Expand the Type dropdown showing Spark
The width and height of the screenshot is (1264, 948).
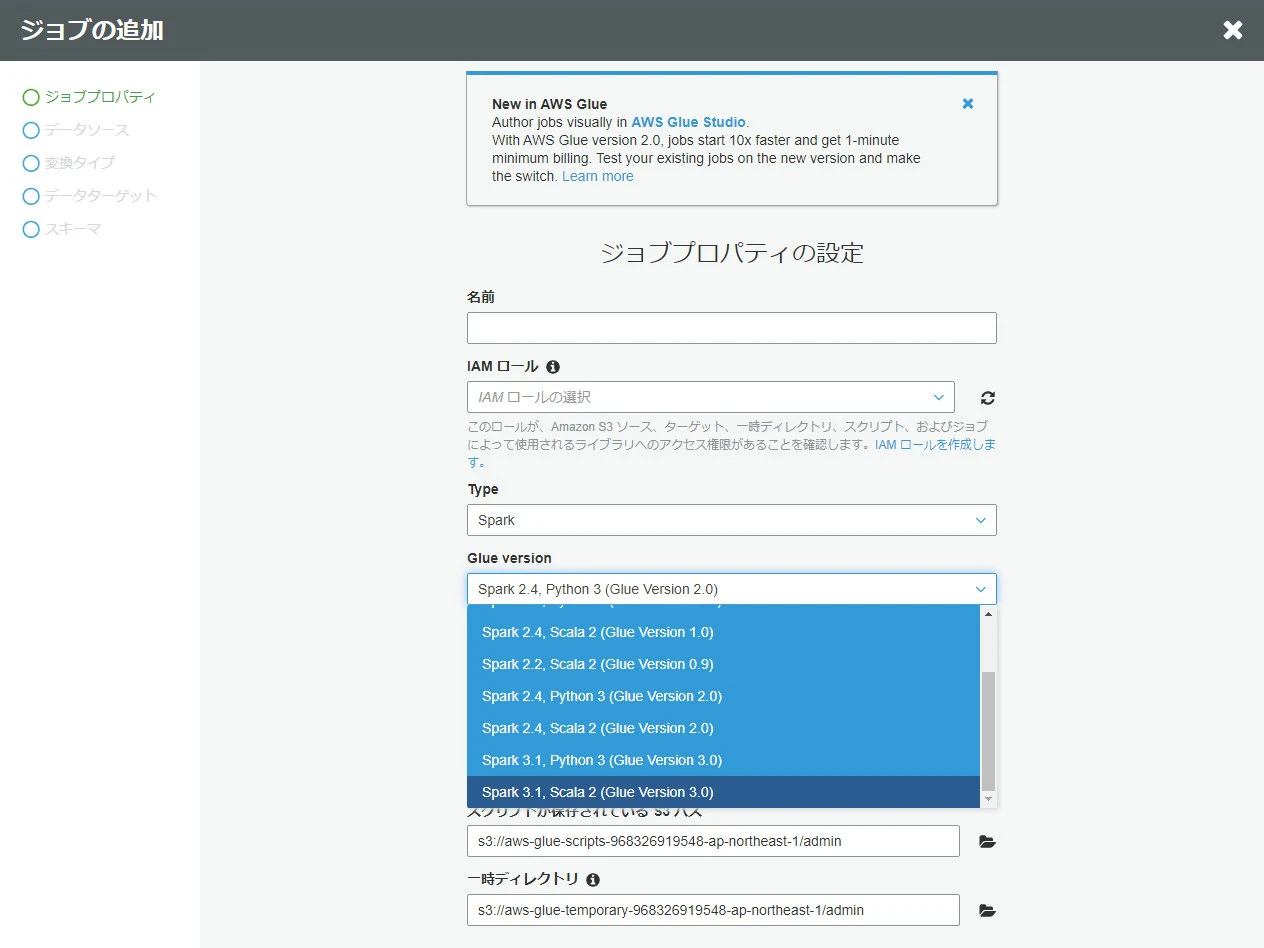coord(732,520)
